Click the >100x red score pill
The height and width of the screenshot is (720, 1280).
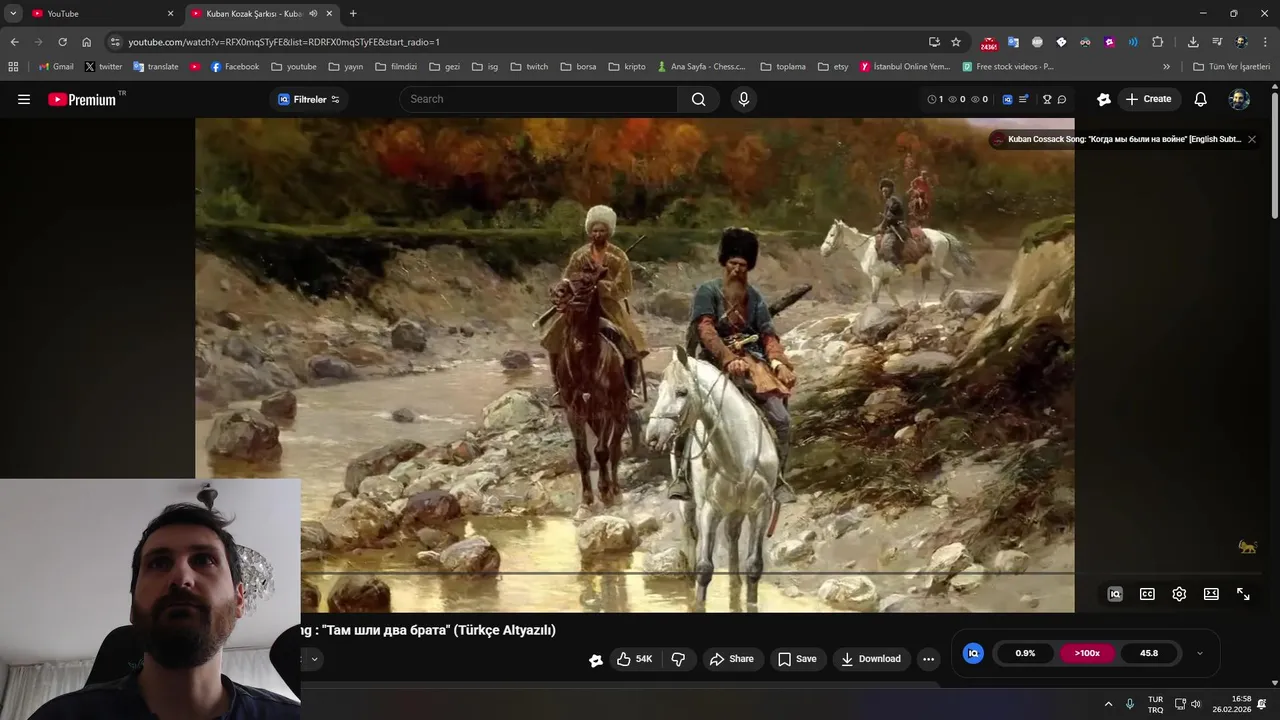tap(1087, 653)
